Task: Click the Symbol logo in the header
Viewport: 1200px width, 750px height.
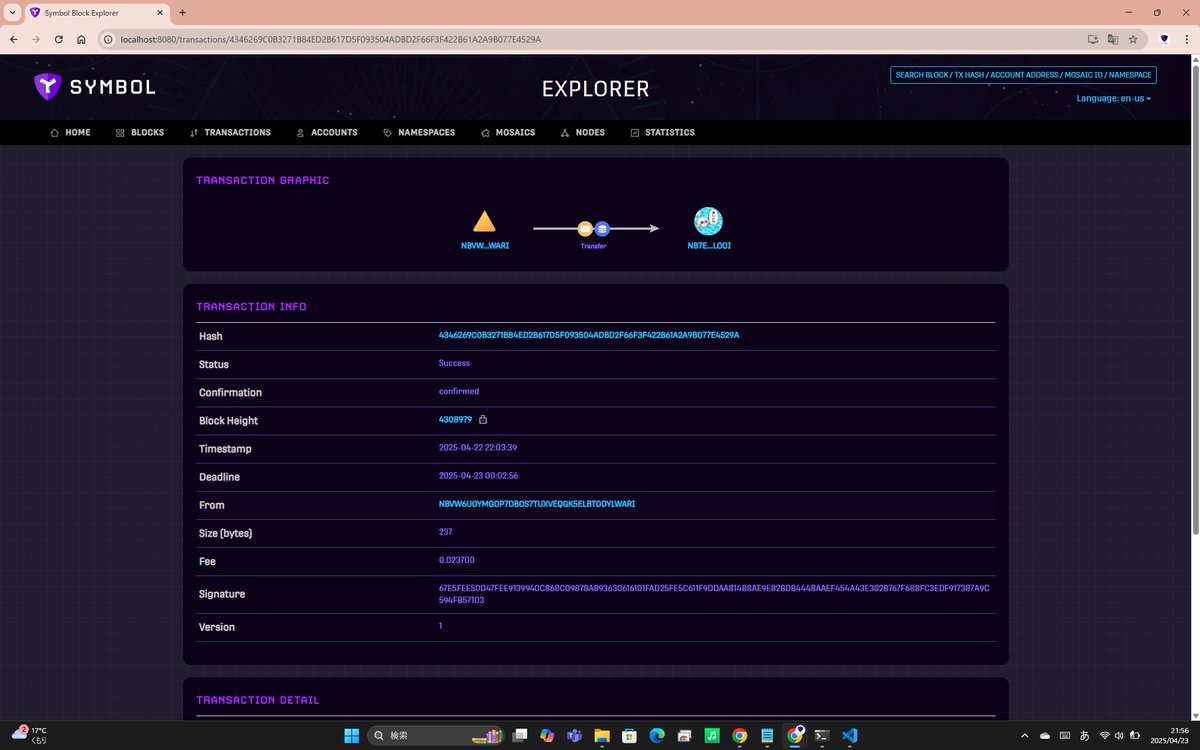Action: click(95, 87)
